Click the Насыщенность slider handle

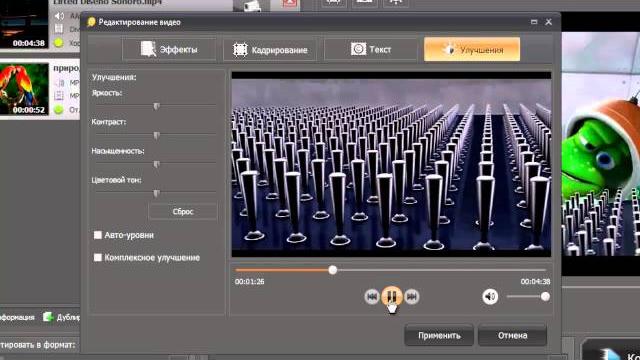pos(156,164)
